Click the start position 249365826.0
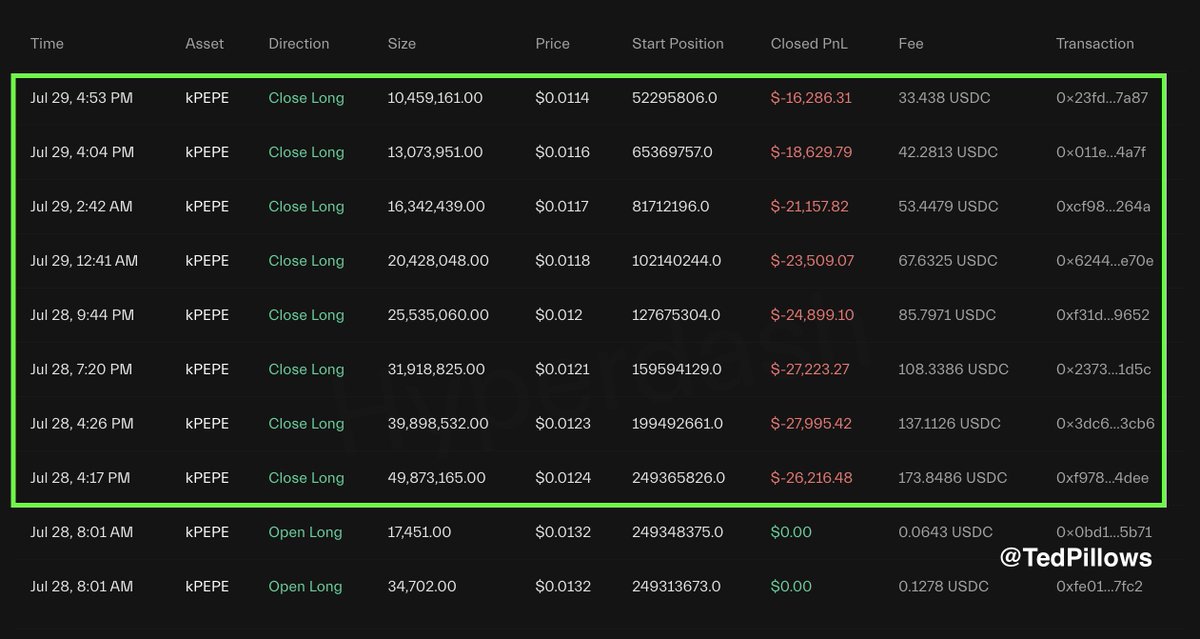 [679, 477]
